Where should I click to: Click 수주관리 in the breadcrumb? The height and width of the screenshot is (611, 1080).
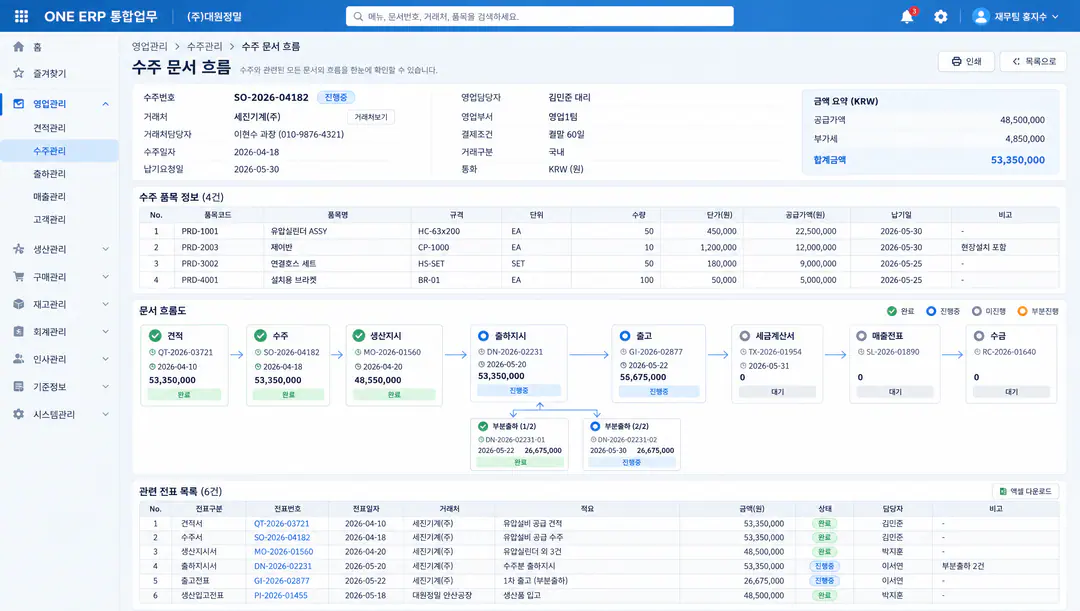205,46
